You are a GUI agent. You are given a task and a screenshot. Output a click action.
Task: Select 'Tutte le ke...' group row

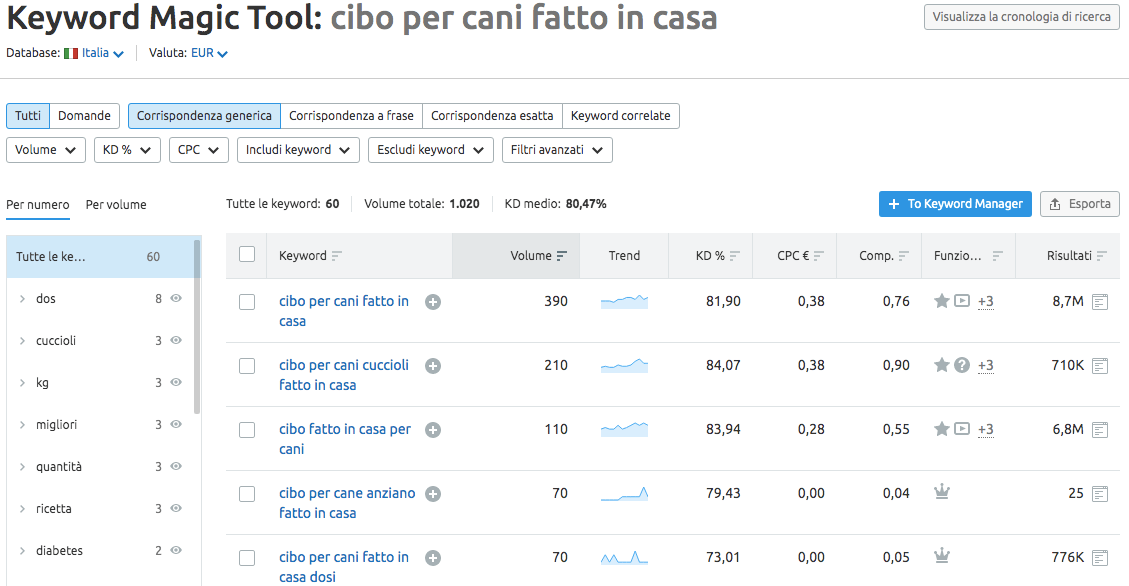101,256
